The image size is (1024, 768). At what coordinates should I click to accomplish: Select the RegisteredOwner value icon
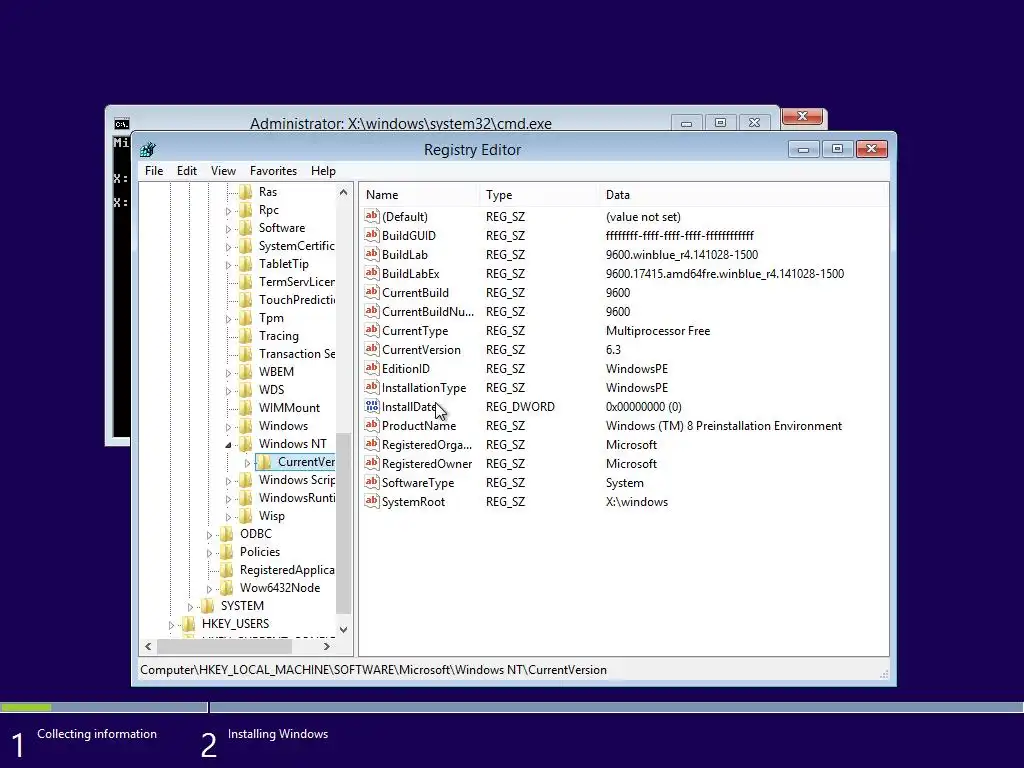coord(372,463)
